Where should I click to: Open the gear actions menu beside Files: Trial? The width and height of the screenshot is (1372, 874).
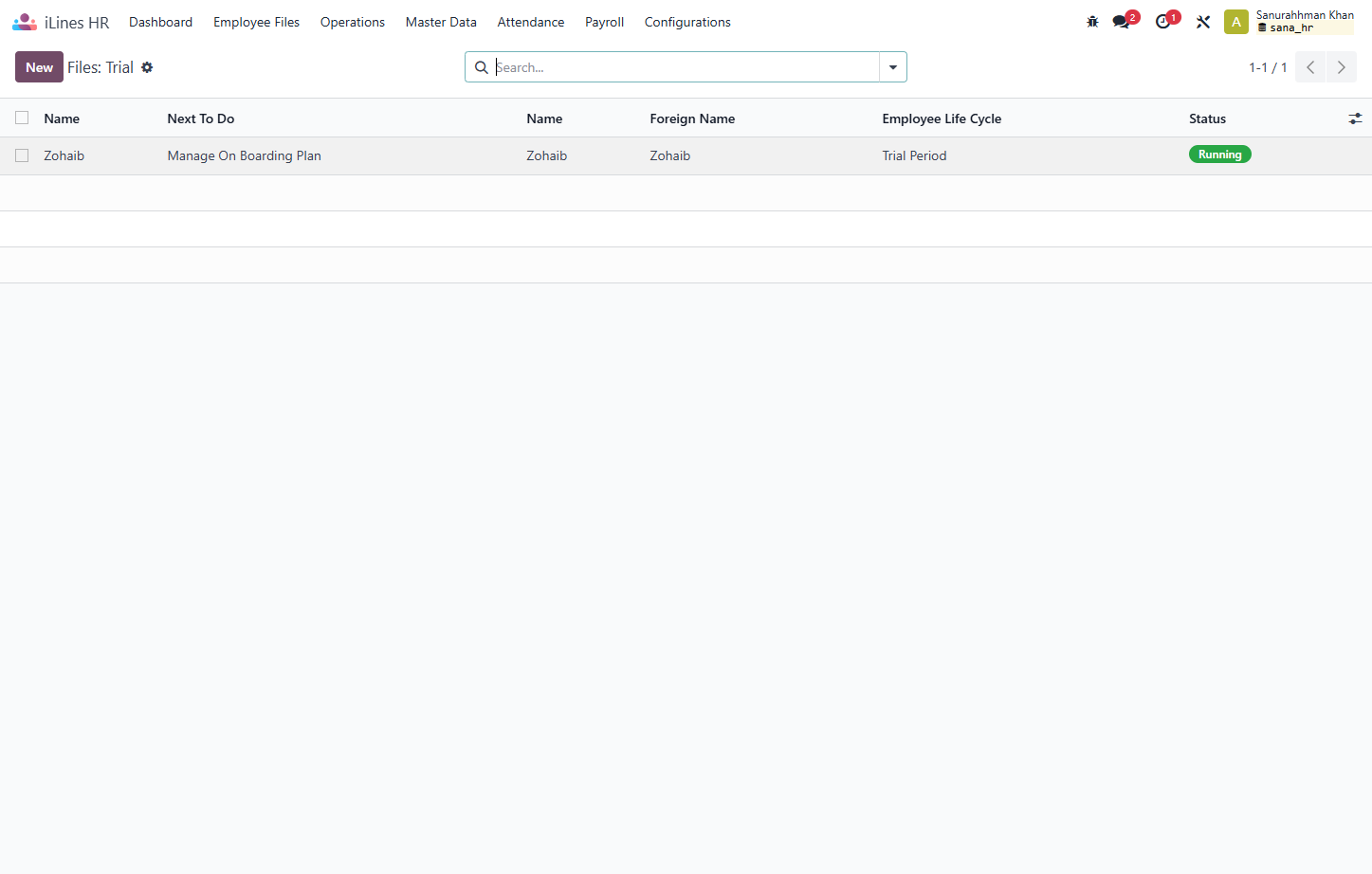point(147,67)
